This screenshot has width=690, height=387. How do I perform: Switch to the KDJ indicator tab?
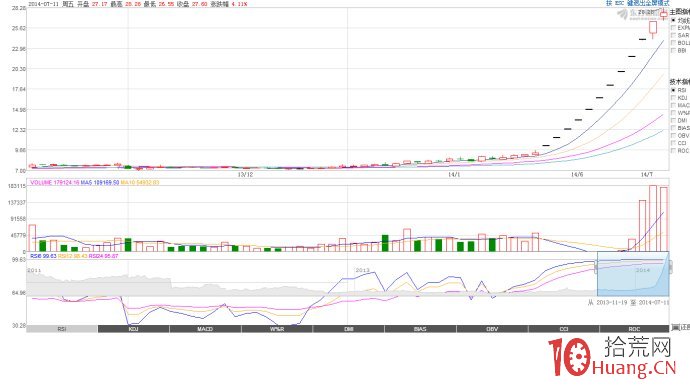coord(133,329)
